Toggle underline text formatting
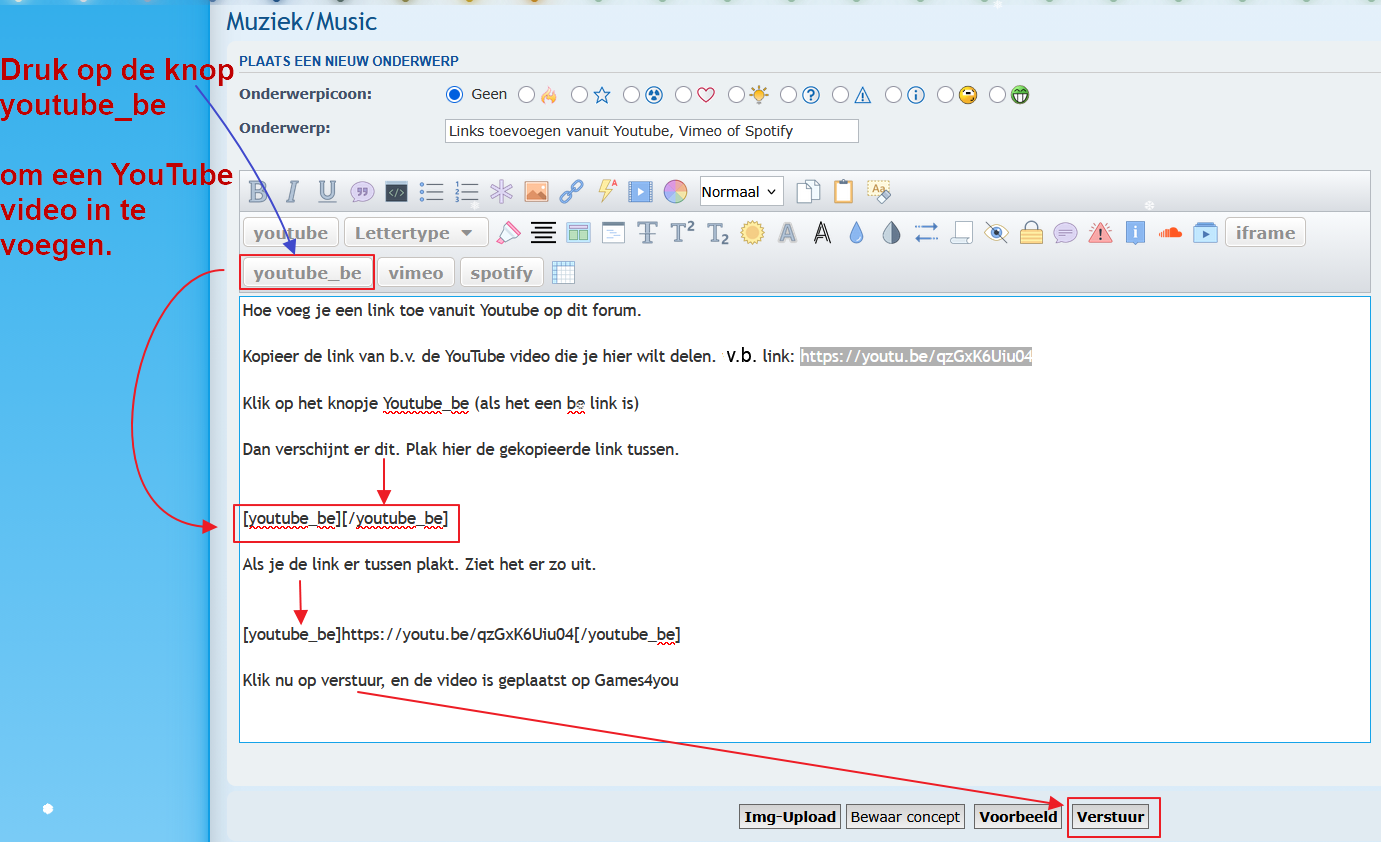Image resolution: width=1381 pixels, height=842 pixels. tap(327, 191)
